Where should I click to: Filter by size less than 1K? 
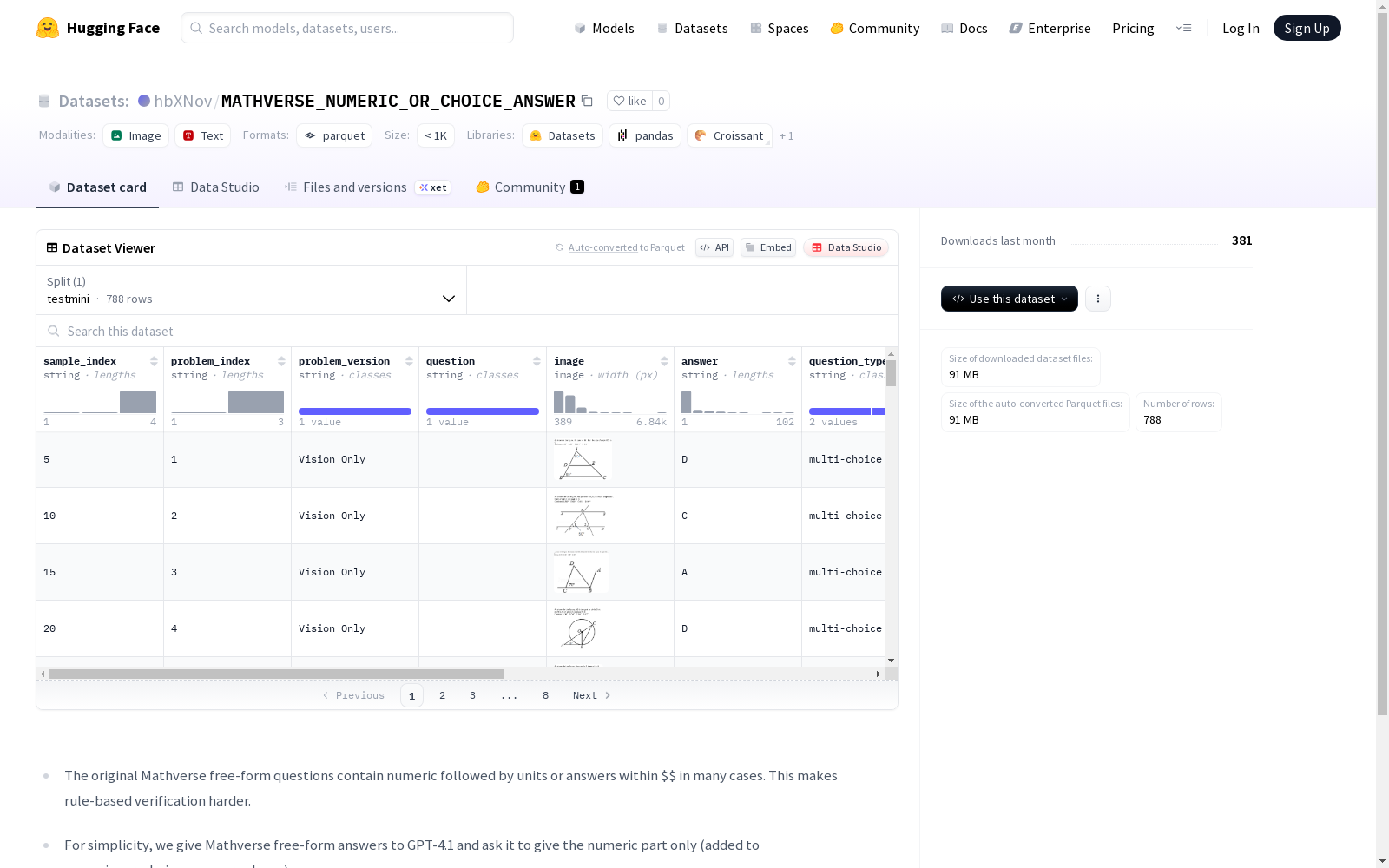436,135
